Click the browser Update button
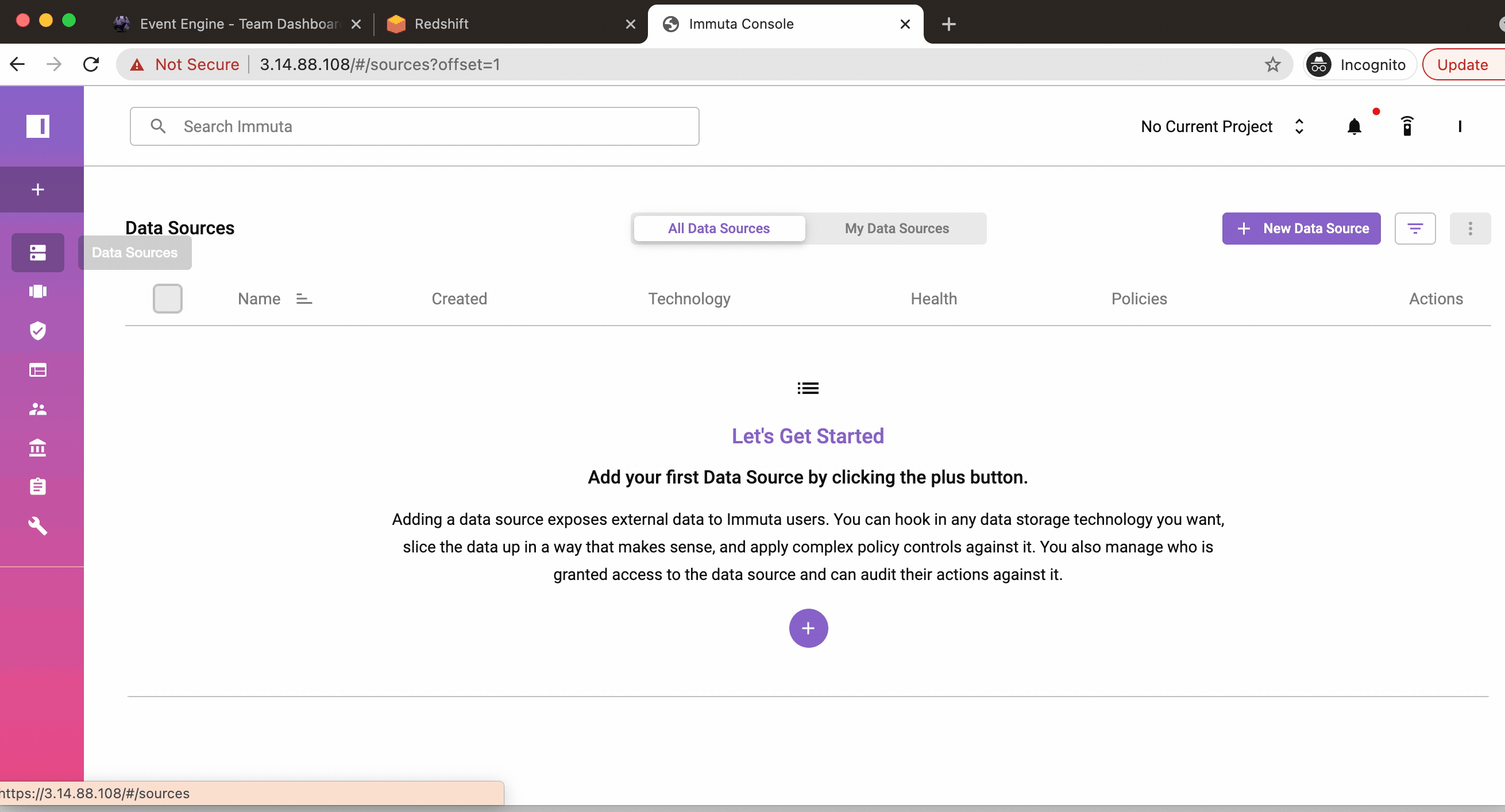Screen dimensions: 1505x812 (1463, 64)
